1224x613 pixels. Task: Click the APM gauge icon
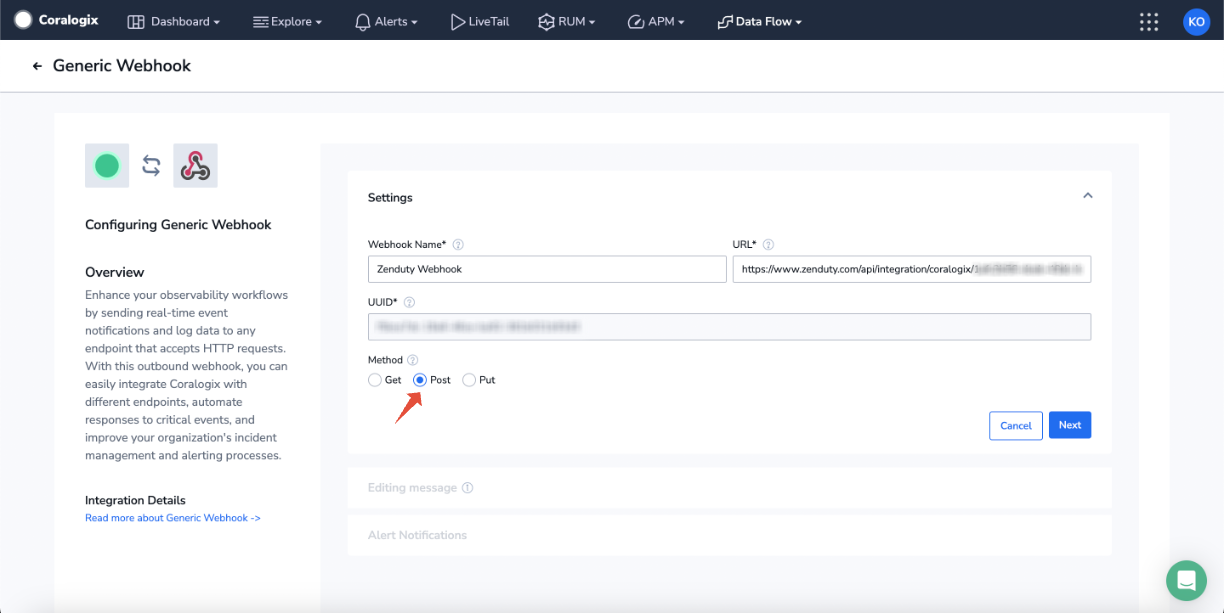pyautogui.click(x=635, y=21)
